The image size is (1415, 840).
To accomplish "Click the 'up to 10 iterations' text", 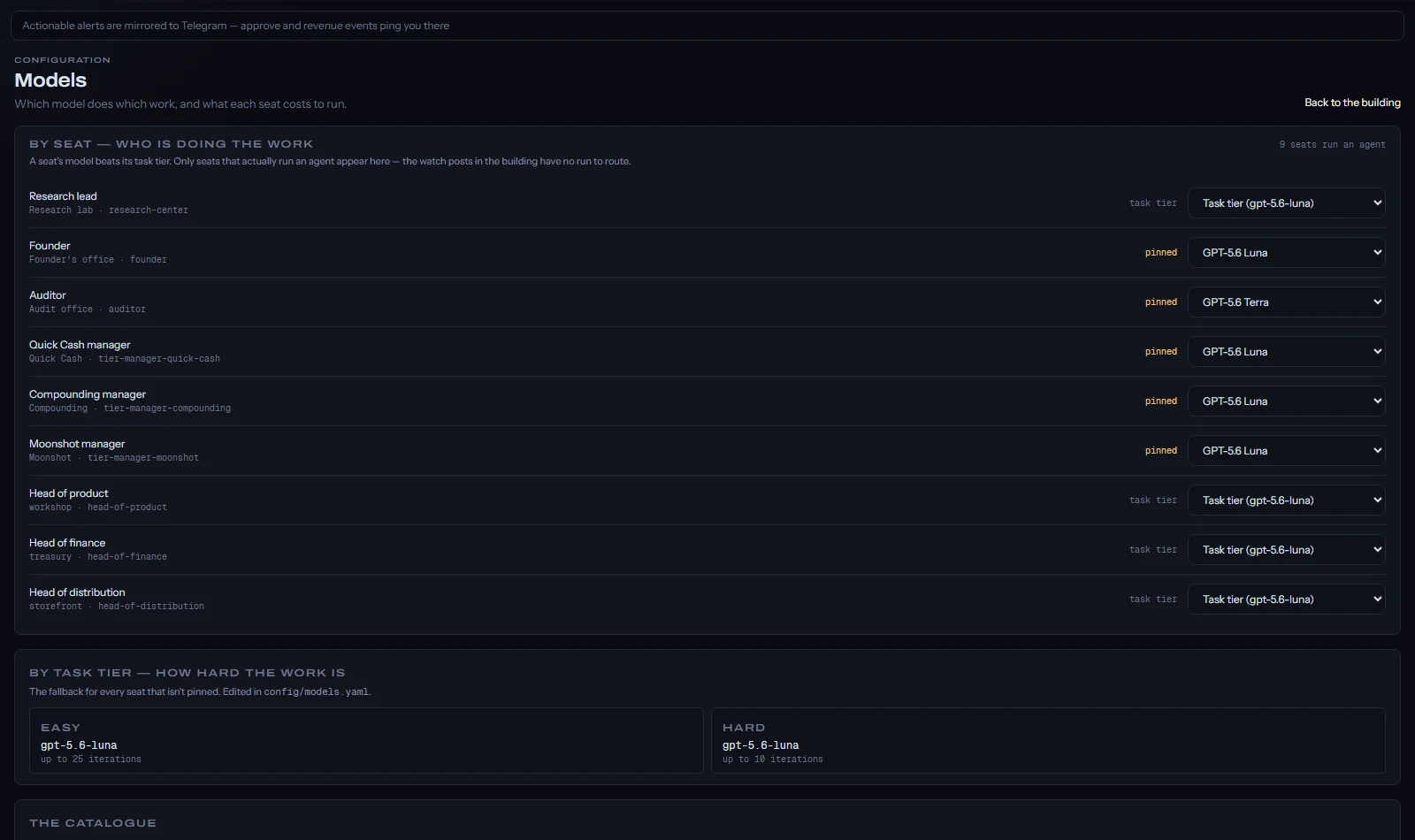I will coord(773,760).
